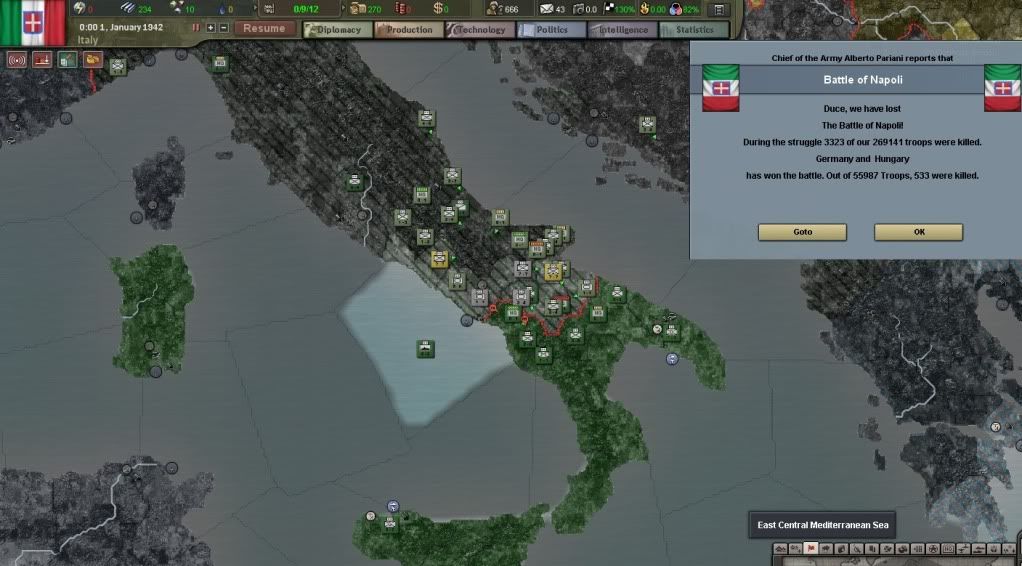Open the Intelligence tab
Viewport: 1022px width, 566px height.
tap(622, 30)
